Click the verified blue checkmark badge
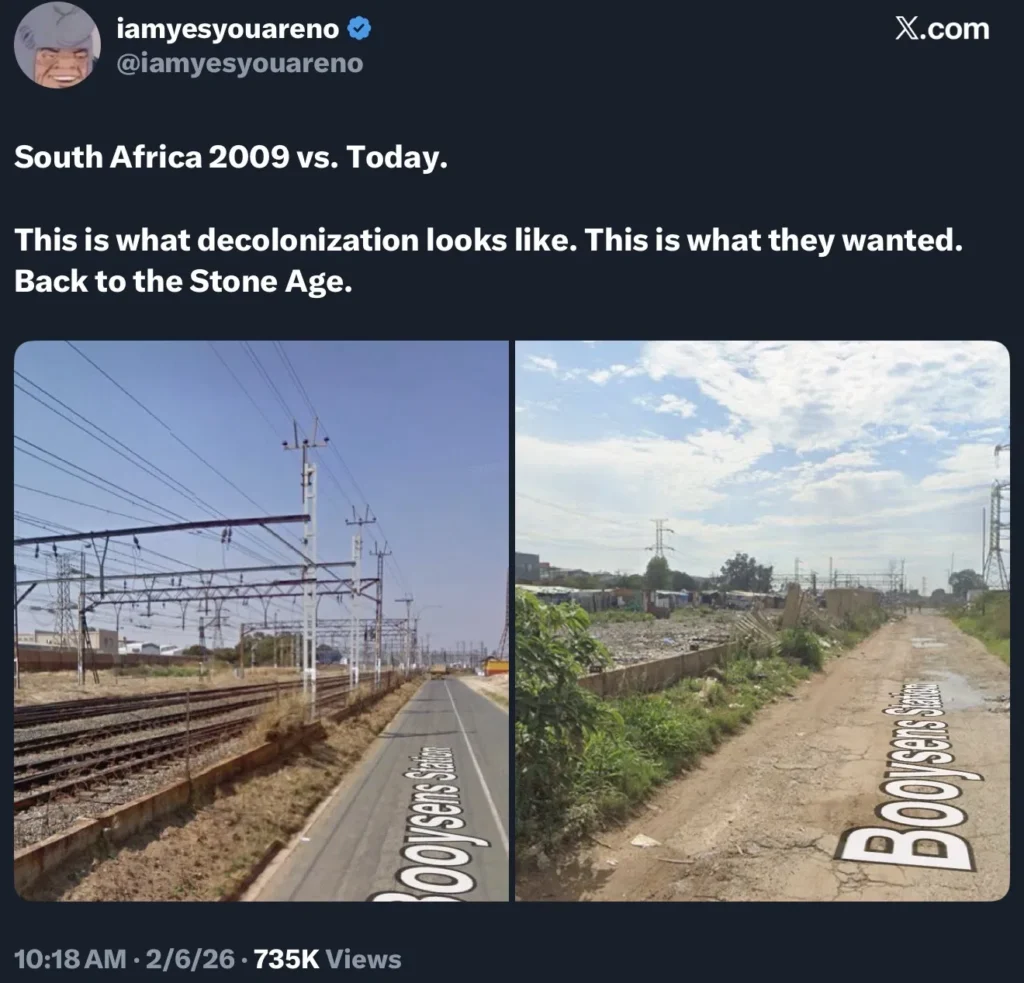Screen dimensions: 1024x983 [x=359, y=31]
